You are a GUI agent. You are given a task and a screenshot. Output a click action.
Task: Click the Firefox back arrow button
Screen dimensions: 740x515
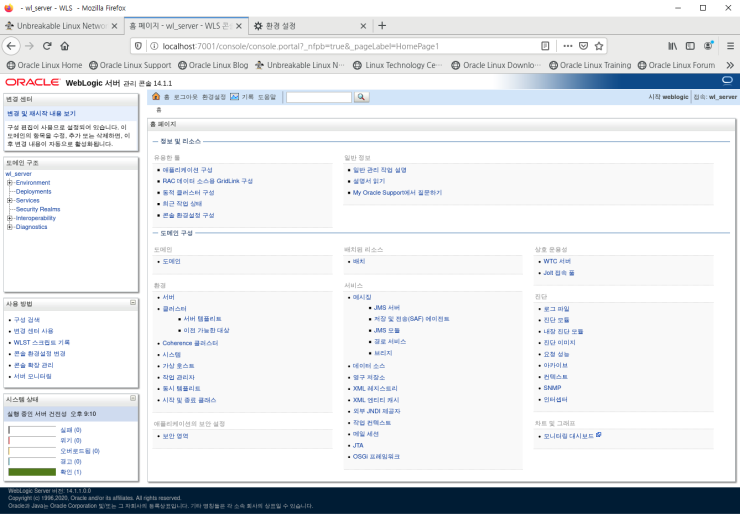pos(11,46)
